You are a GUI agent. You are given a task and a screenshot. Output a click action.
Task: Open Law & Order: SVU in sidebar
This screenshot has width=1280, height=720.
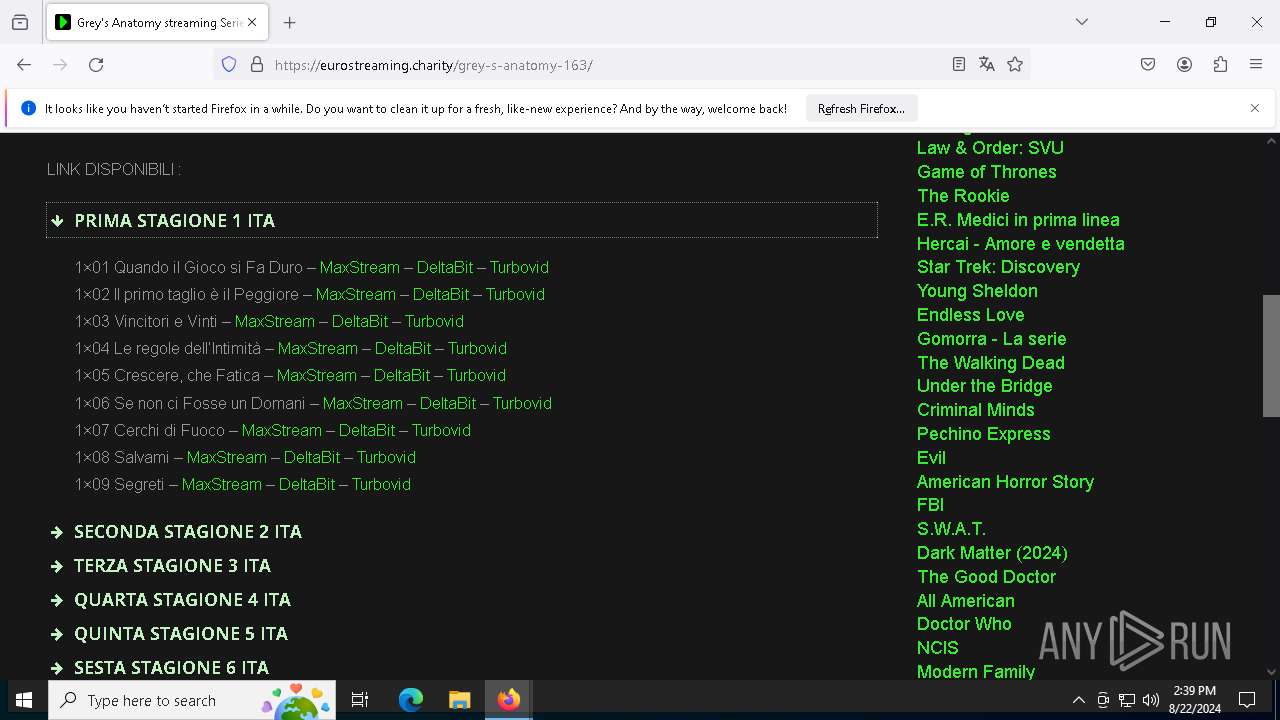coord(990,148)
